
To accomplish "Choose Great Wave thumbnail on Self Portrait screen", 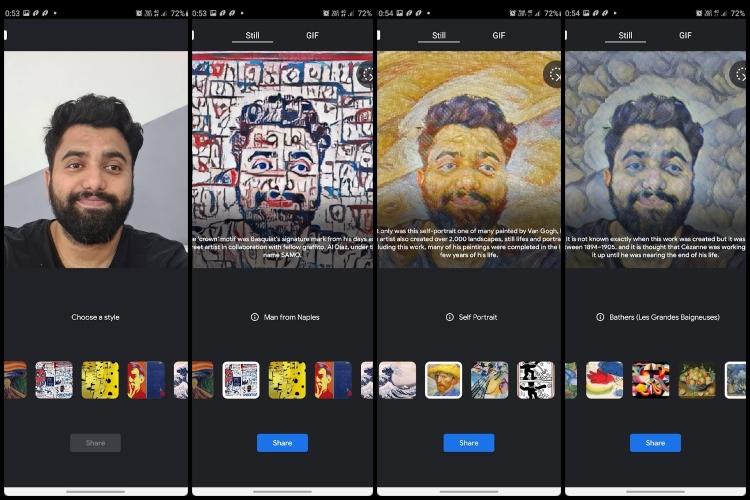I will (x=397, y=380).
